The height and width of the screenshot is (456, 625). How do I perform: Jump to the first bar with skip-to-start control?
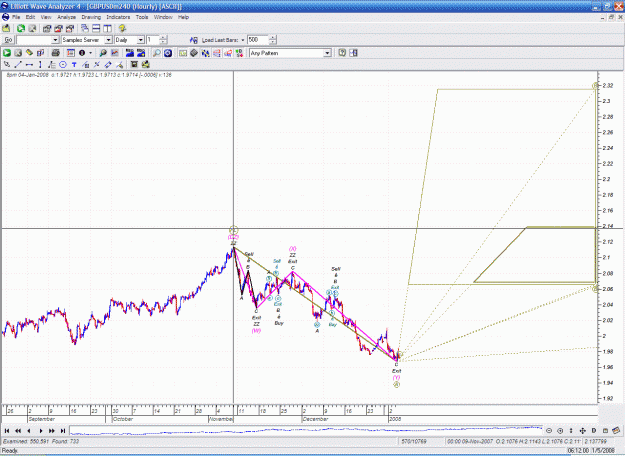point(7,430)
